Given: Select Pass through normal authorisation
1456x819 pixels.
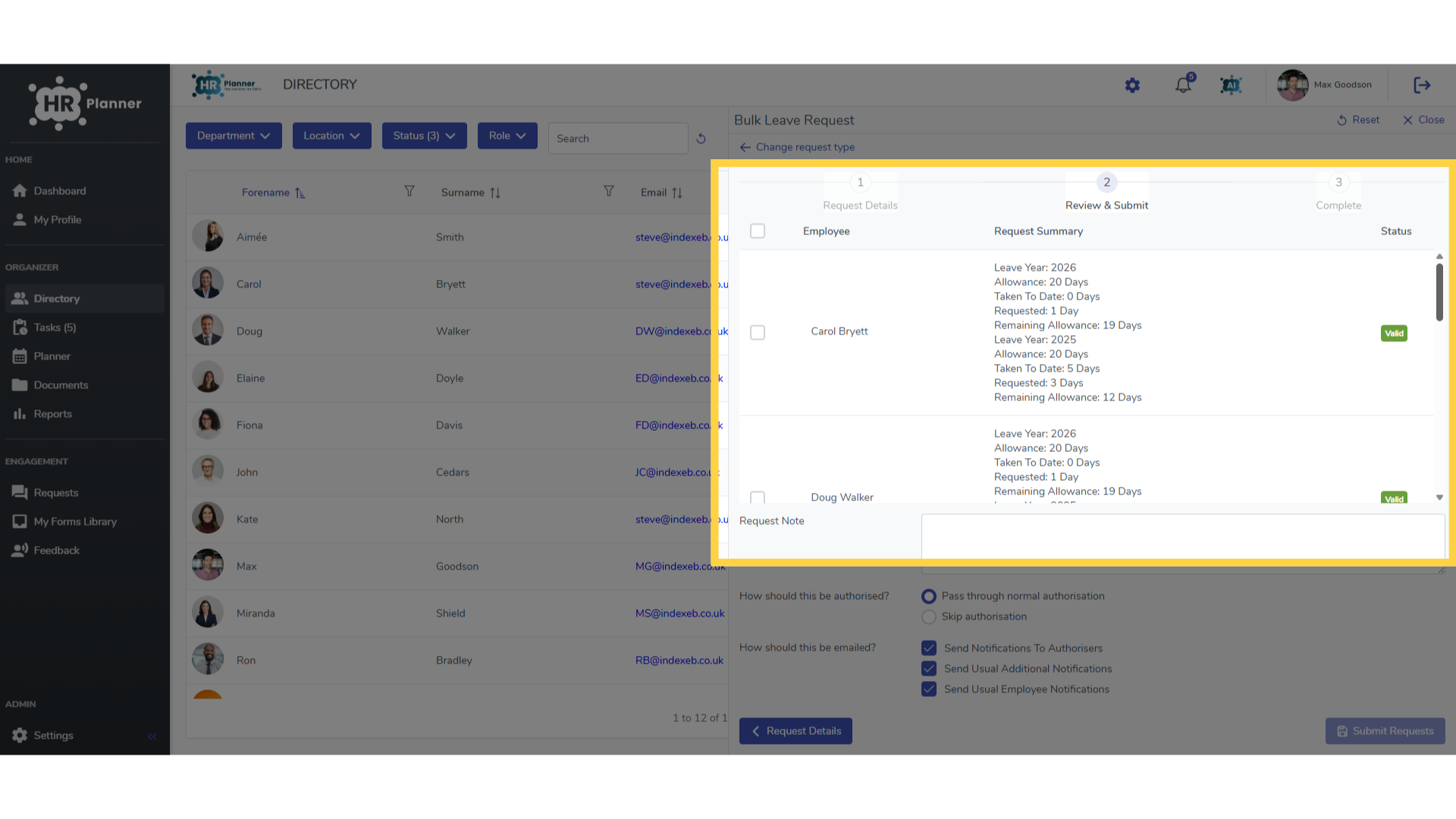Looking at the screenshot, I should pyautogui.click(x=929, y=596).
